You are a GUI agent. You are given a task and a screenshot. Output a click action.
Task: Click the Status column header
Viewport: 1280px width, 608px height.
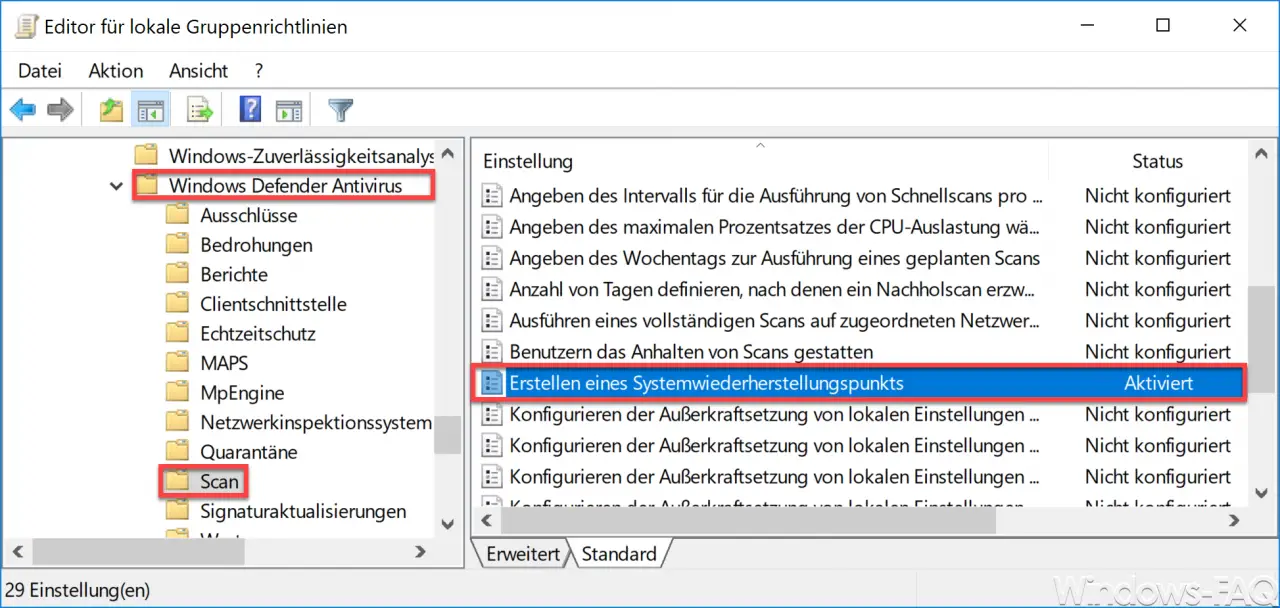[1157, 161]
